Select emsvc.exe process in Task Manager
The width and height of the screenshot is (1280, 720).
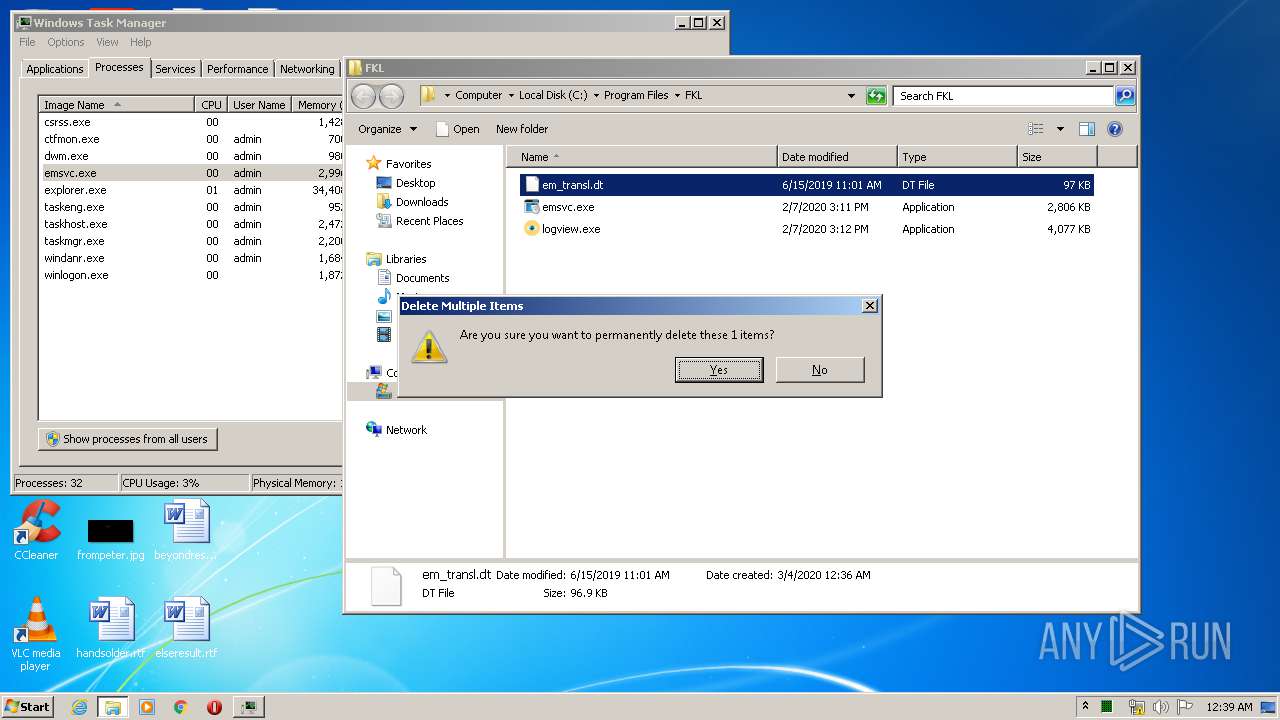191,173
